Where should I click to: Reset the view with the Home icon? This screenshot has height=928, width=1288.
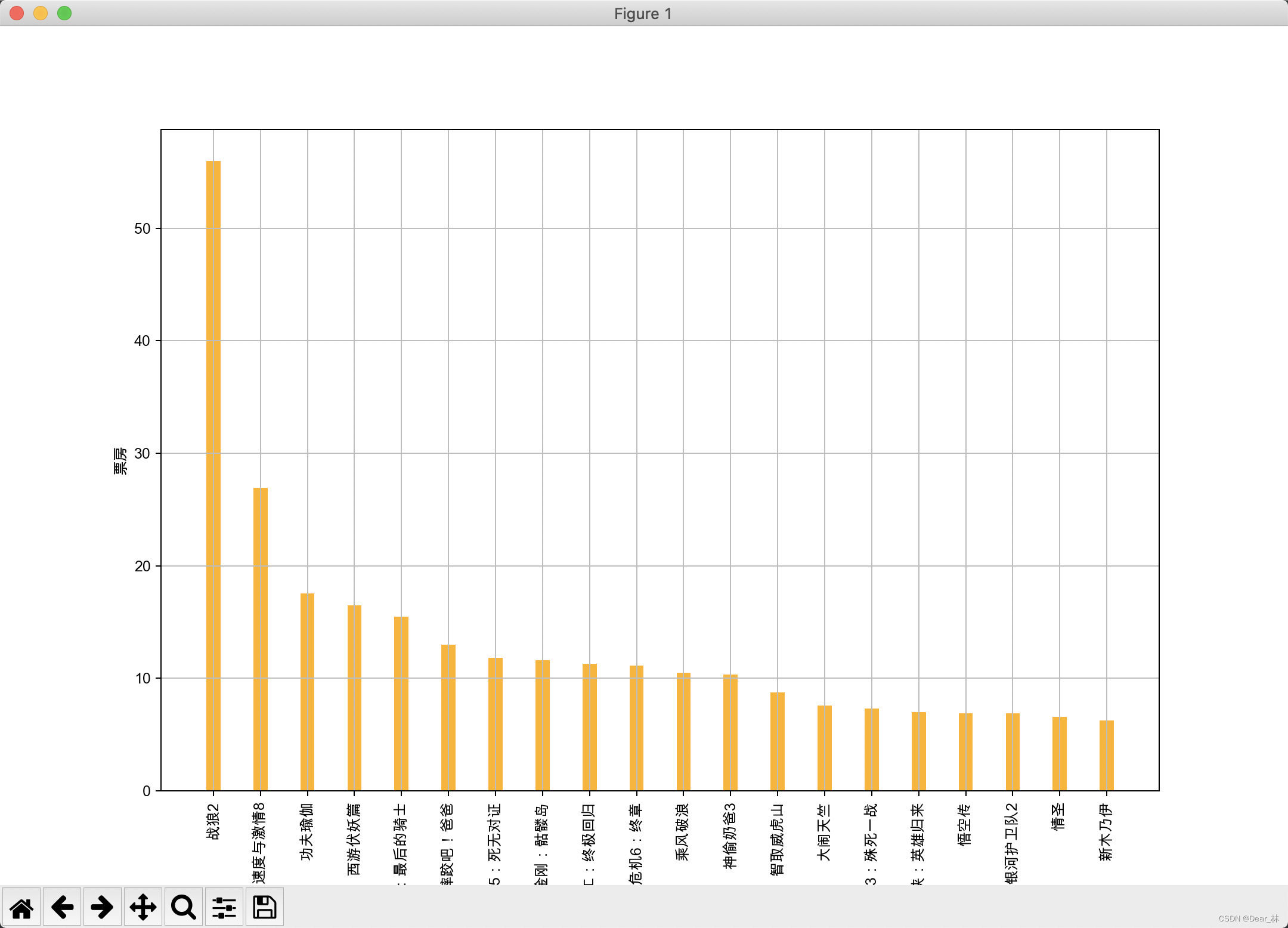(x=21, y=907)
